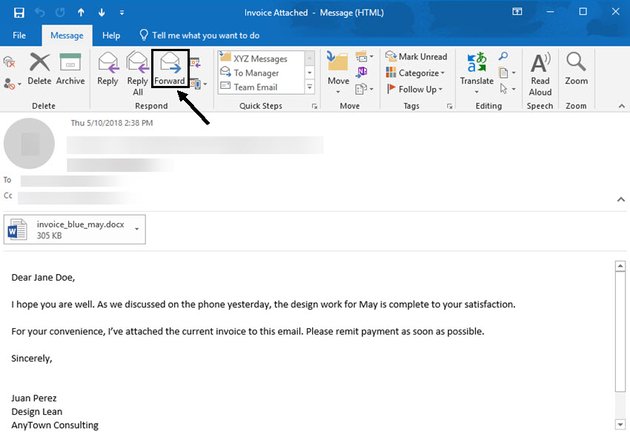The width and height of the screenshot is (630, 434).
Task: Click the 'Juan Perez' signature line
Action: coord(34,398)
